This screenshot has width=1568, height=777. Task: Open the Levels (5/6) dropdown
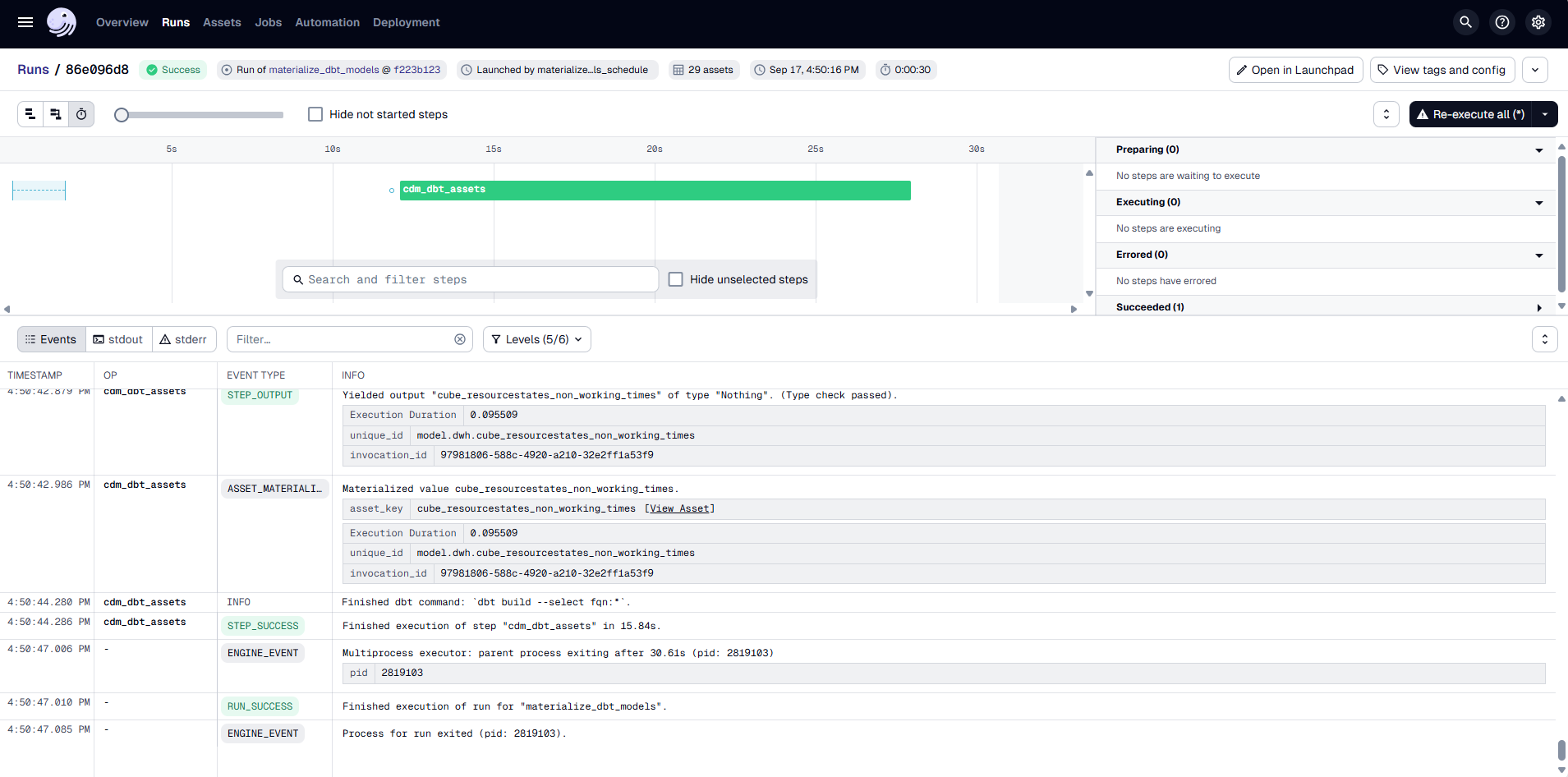point(537,339)
